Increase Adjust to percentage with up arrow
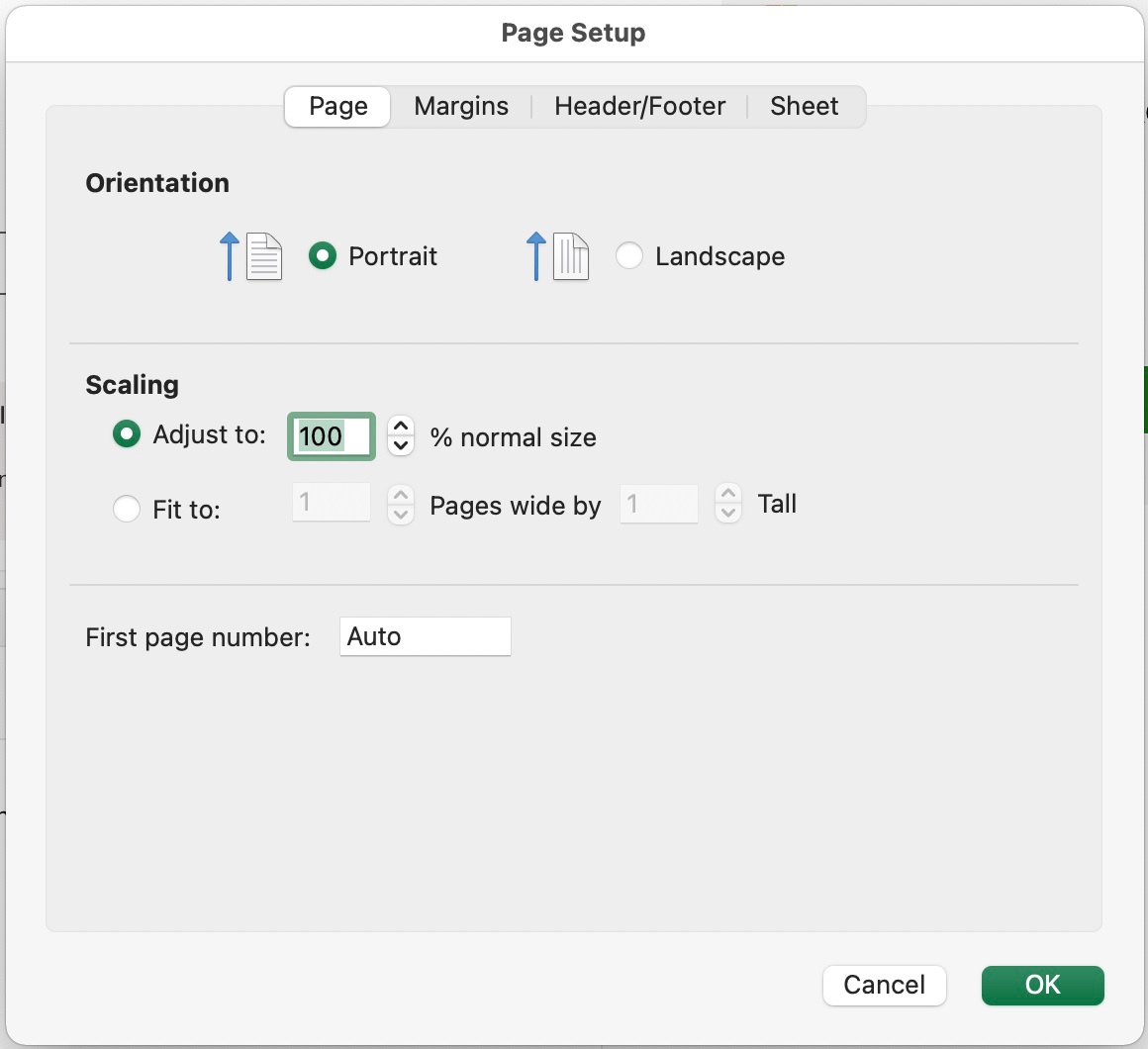This screenshot has height=1049, width=1148. (x=401, y=427)
